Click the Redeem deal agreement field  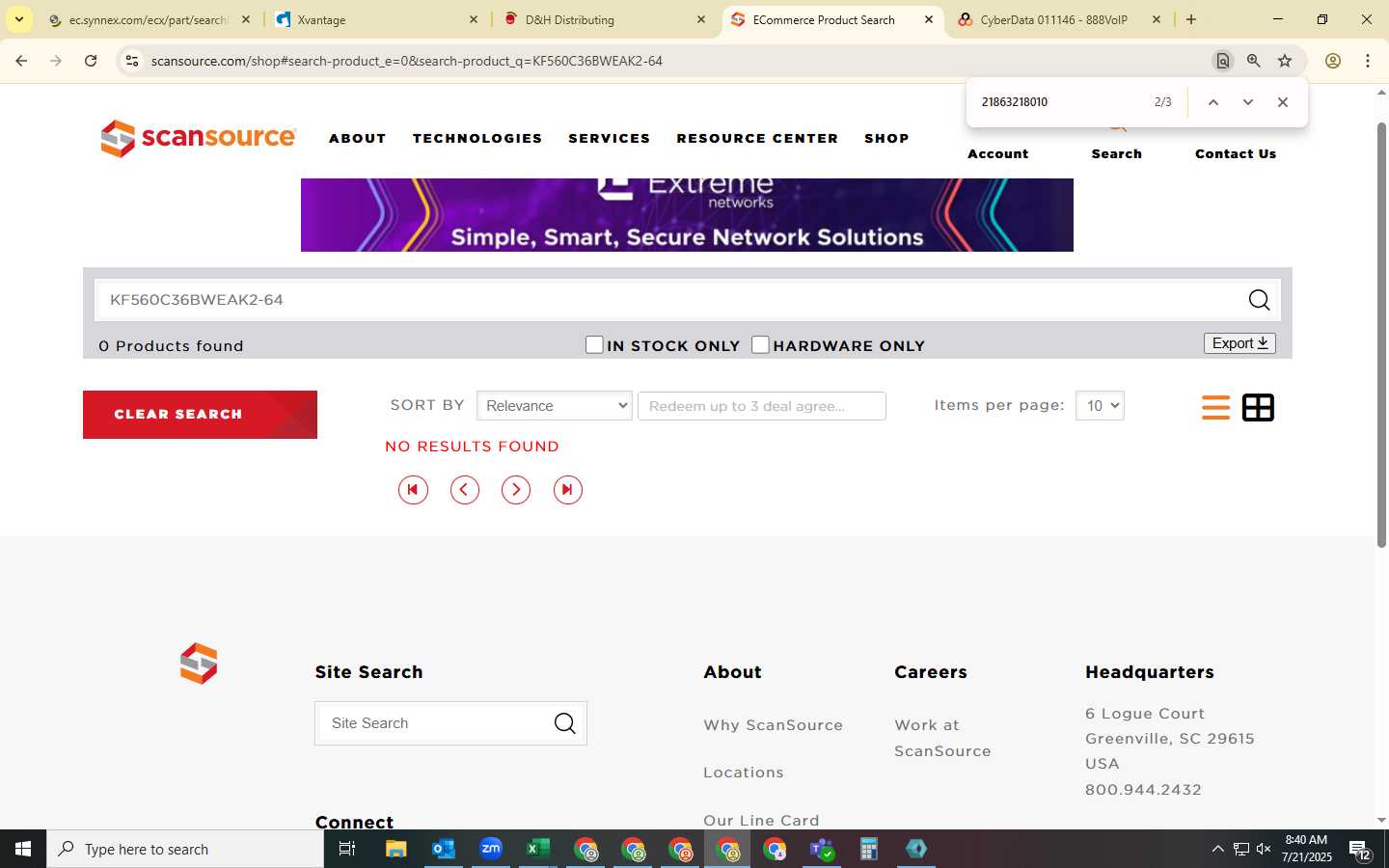tap(762, 406)
